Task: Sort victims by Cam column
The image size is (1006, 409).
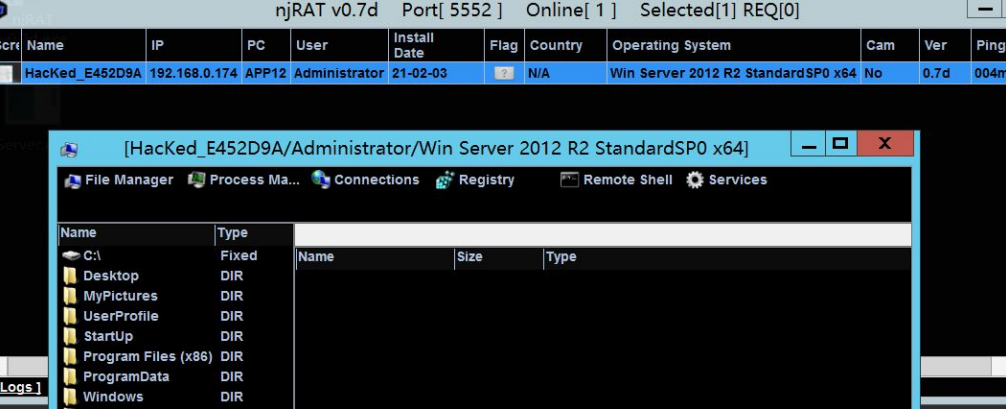Action: [x=889, y=46]
